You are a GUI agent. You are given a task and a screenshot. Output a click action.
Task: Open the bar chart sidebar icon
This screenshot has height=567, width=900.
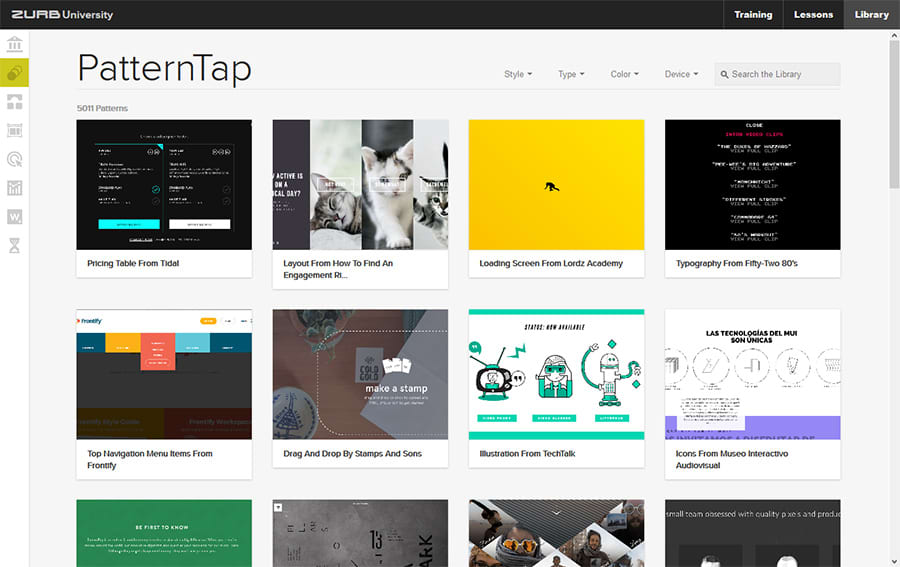coord(14,188)
